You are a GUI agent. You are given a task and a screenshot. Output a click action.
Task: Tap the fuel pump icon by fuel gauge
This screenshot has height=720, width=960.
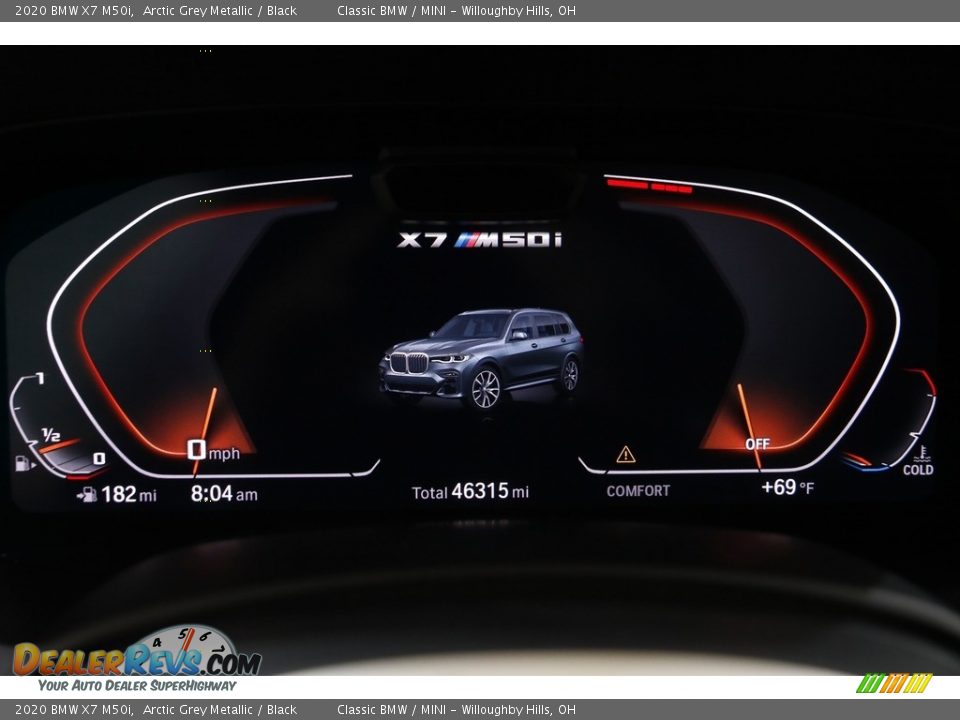pos(24,463)
